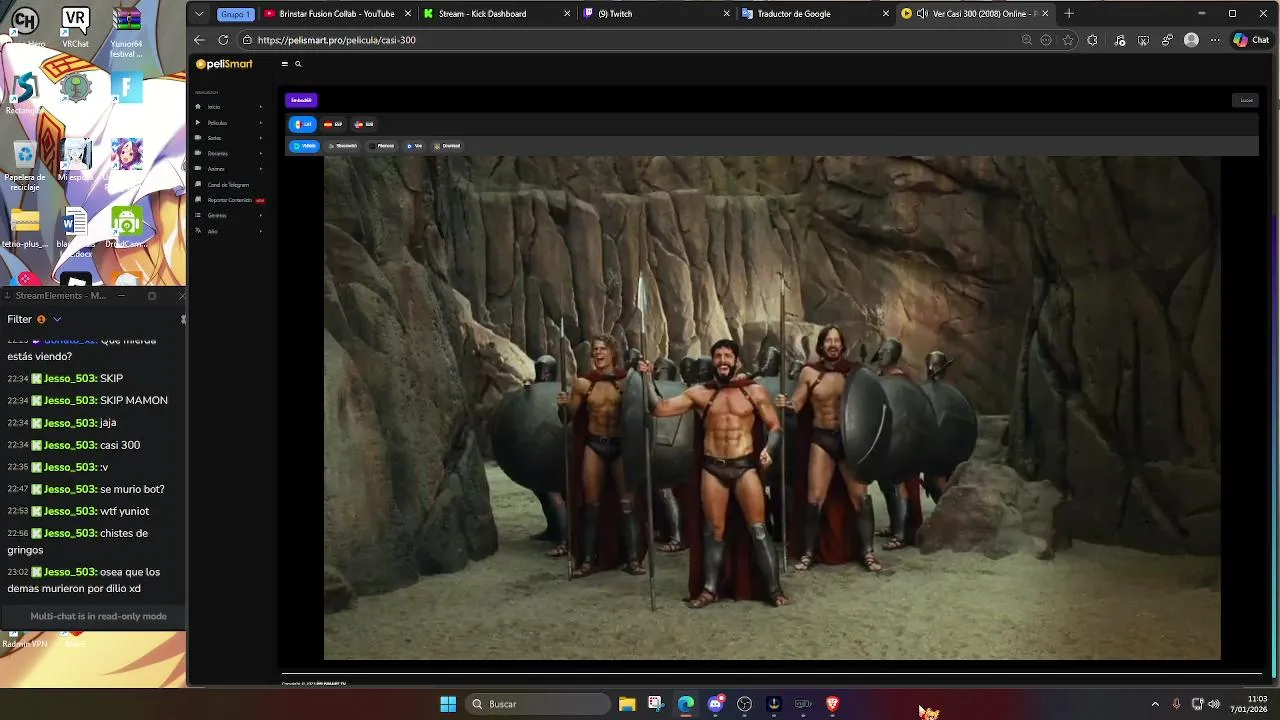Click the taskbar Buscar search box
The width and height of the screenshot is (1280, 720).
click(539, 704)
